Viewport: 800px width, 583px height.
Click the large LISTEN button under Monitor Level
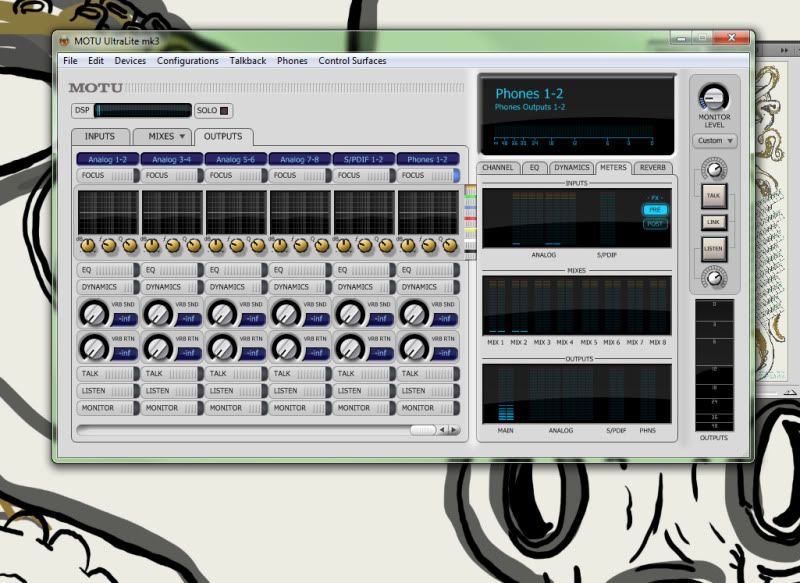[714, 249]
